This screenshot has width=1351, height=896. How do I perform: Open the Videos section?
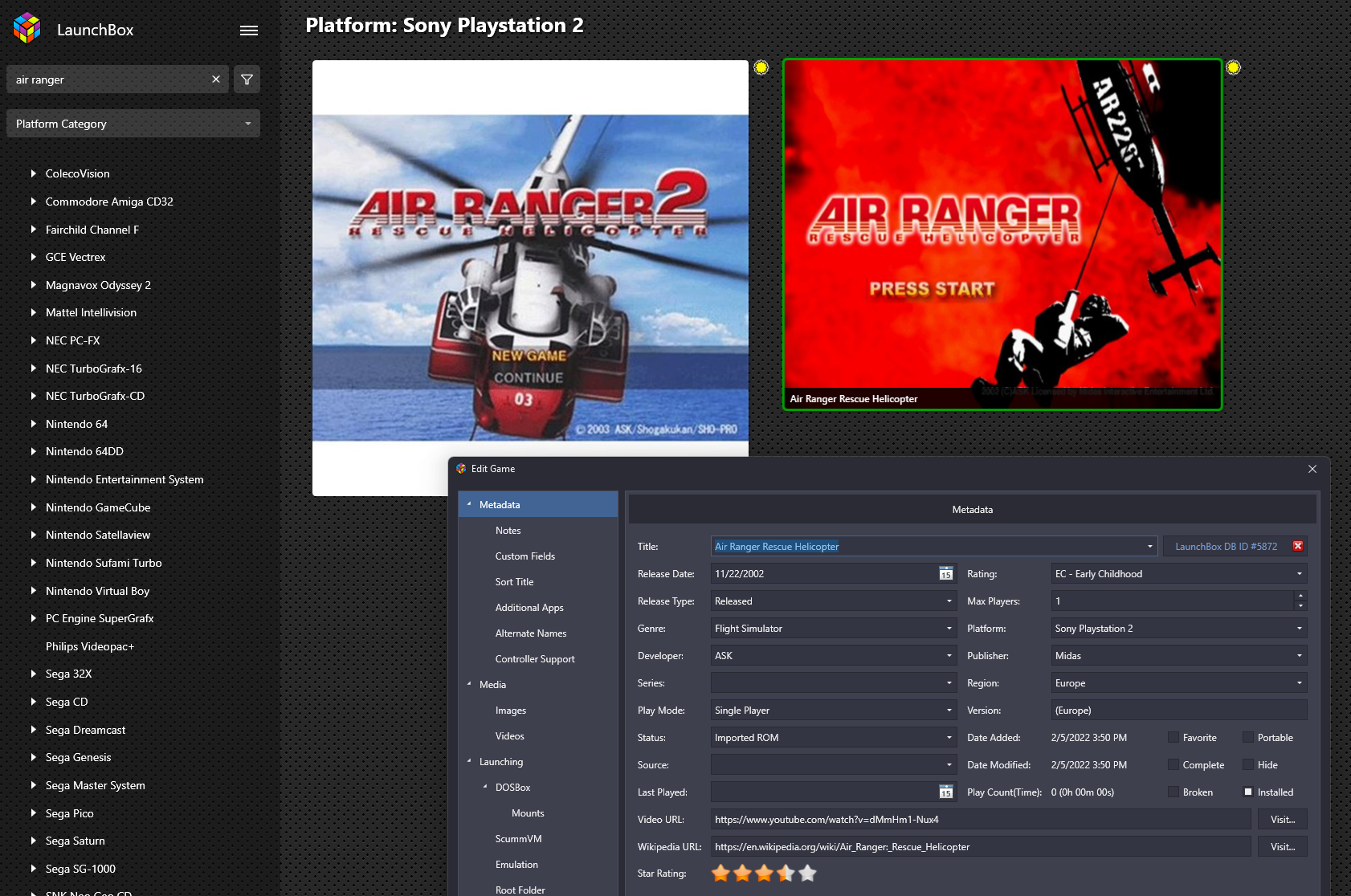click(510, 736)
